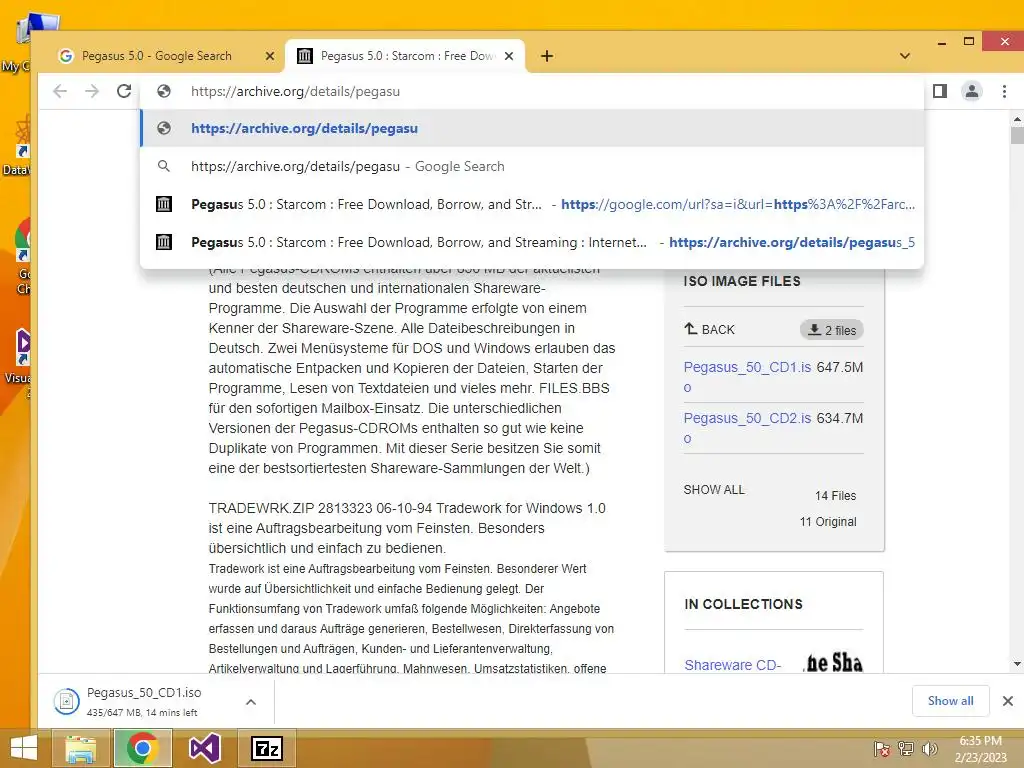
Task: Open Pegasus_50_CD1.iso download link
Action: (747, 377)
